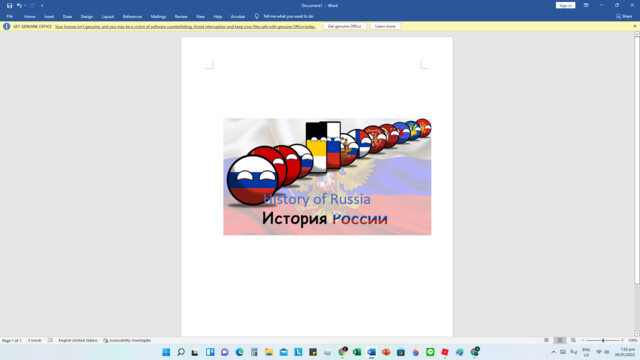
Task: Click the vertical scrollbar up arrow
Action: [637, 34]
